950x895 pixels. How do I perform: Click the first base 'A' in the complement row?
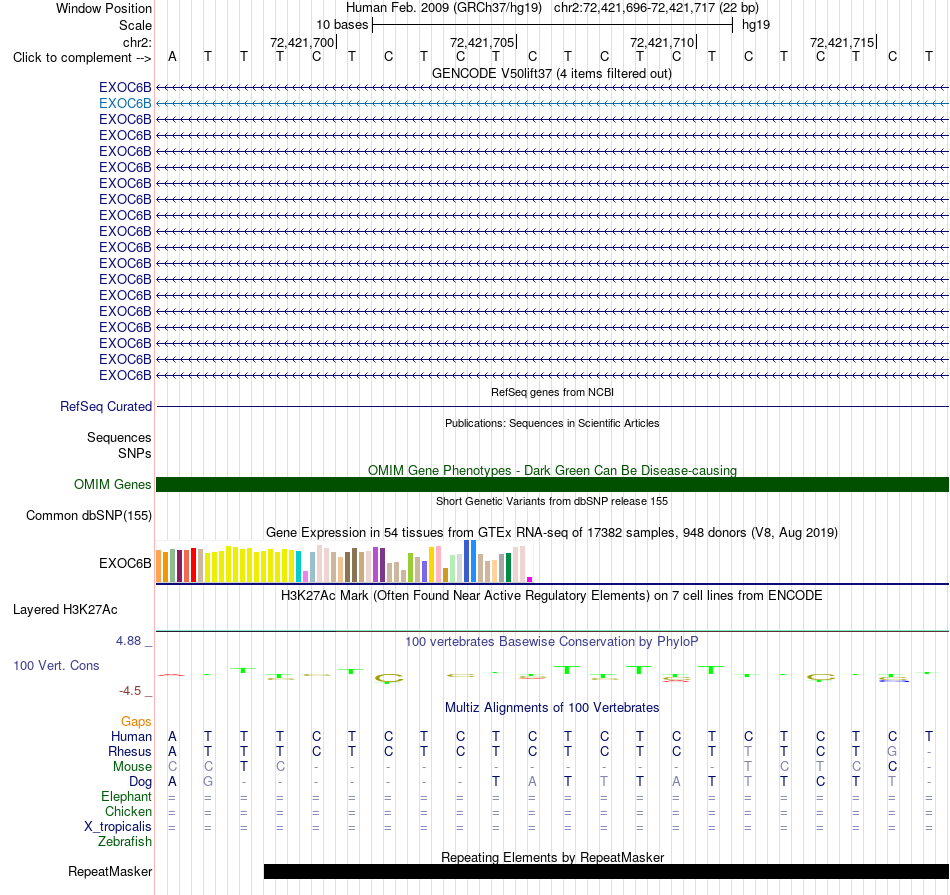(x=172, y=57)
